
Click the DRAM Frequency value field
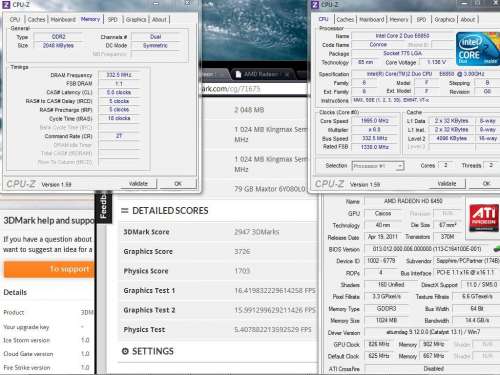click(119, 75)
